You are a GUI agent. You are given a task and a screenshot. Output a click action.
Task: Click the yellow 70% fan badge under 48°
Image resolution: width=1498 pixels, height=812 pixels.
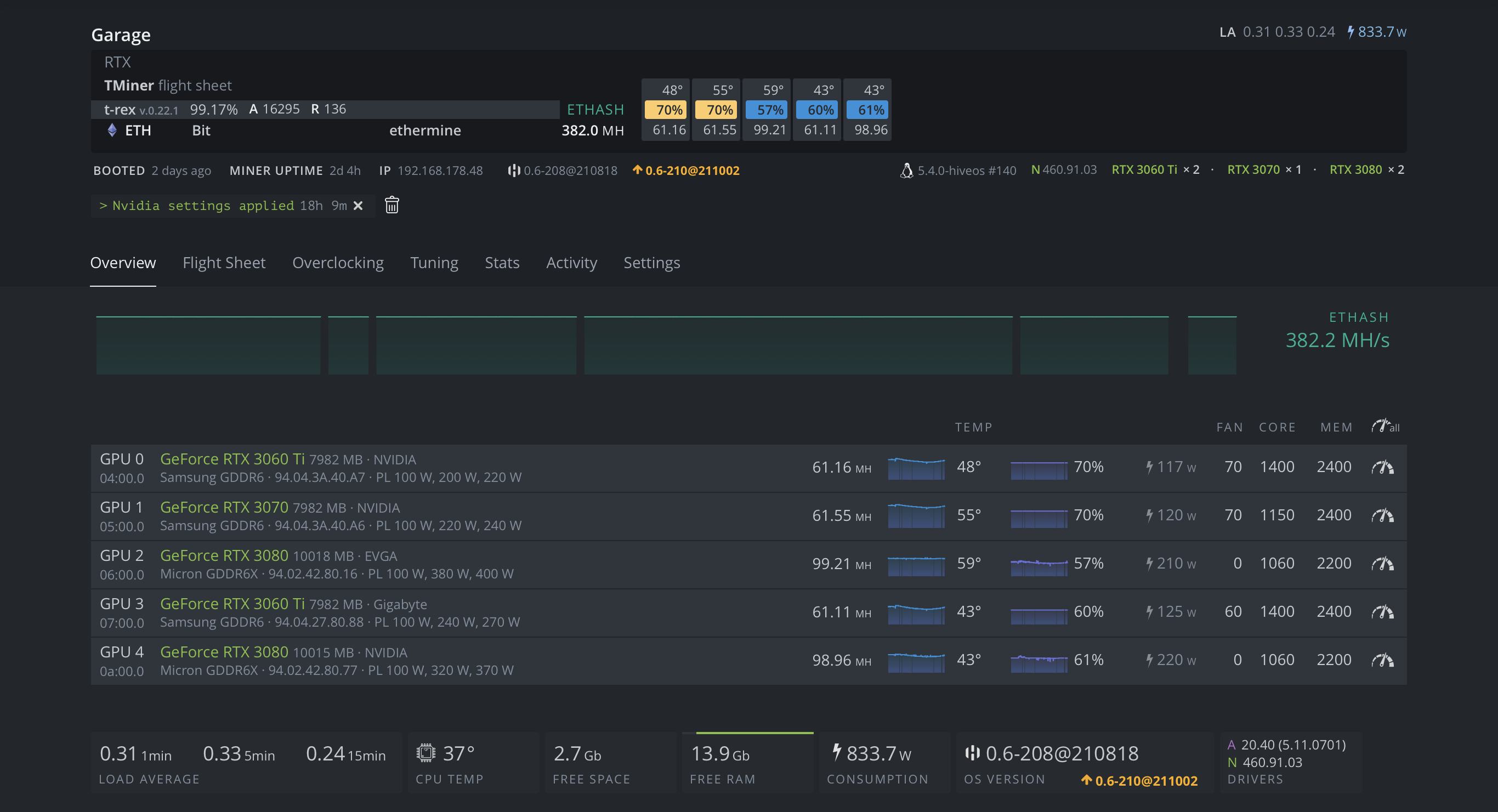(666, 110)
